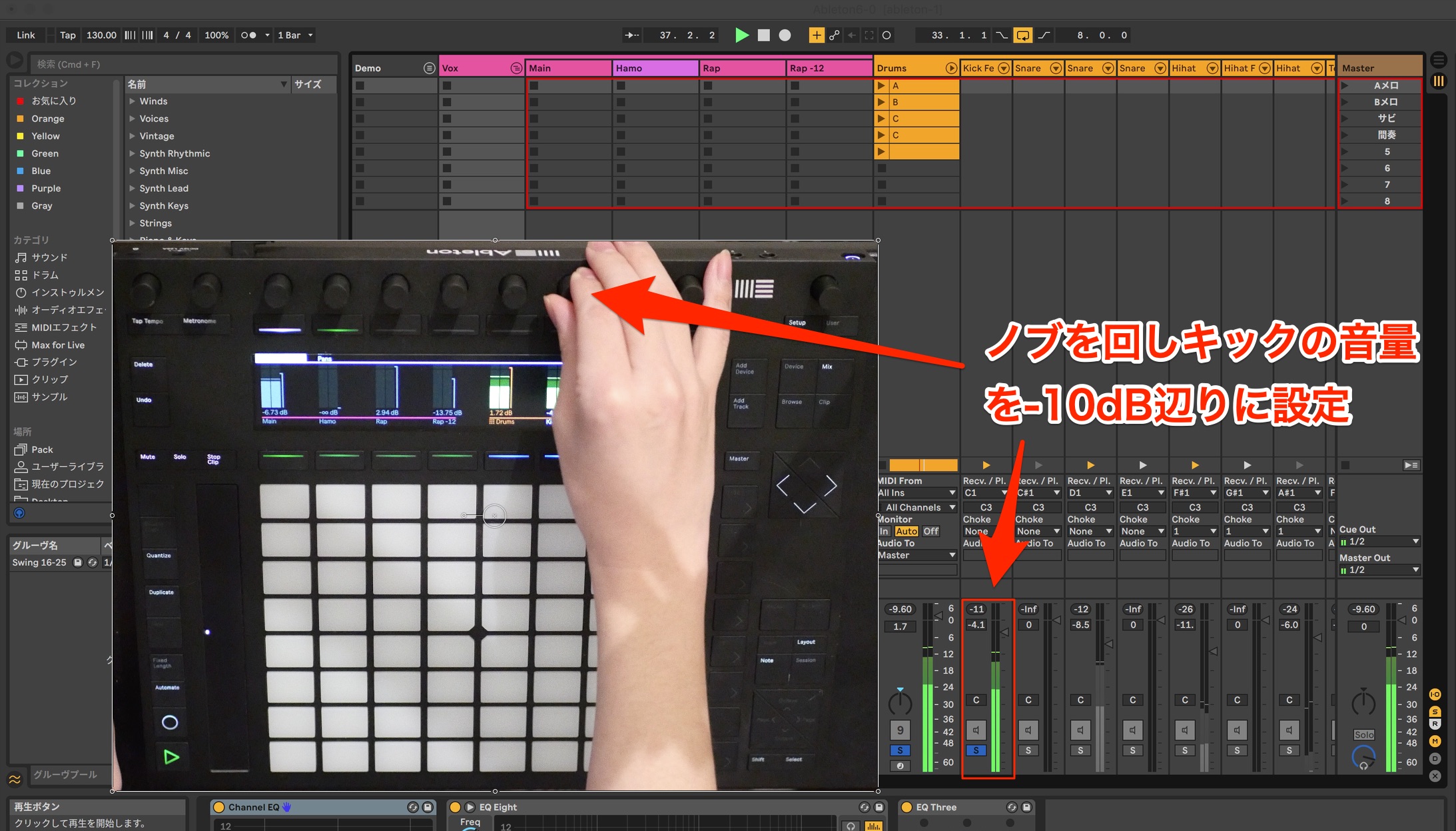Expand the Synth Rhythmic folder

[132, 153]
